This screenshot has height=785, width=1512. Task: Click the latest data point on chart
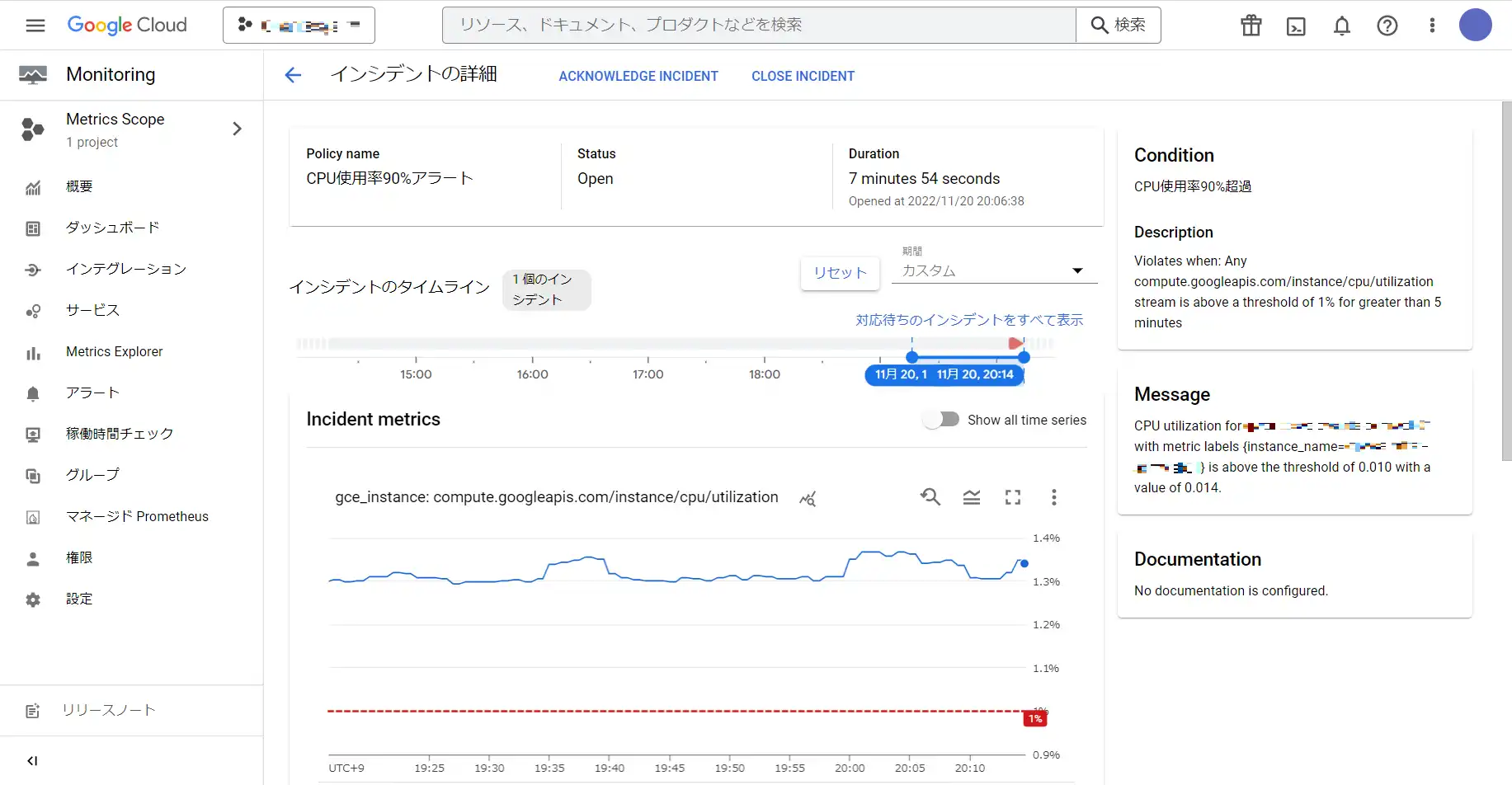[x=1024, y=563]
